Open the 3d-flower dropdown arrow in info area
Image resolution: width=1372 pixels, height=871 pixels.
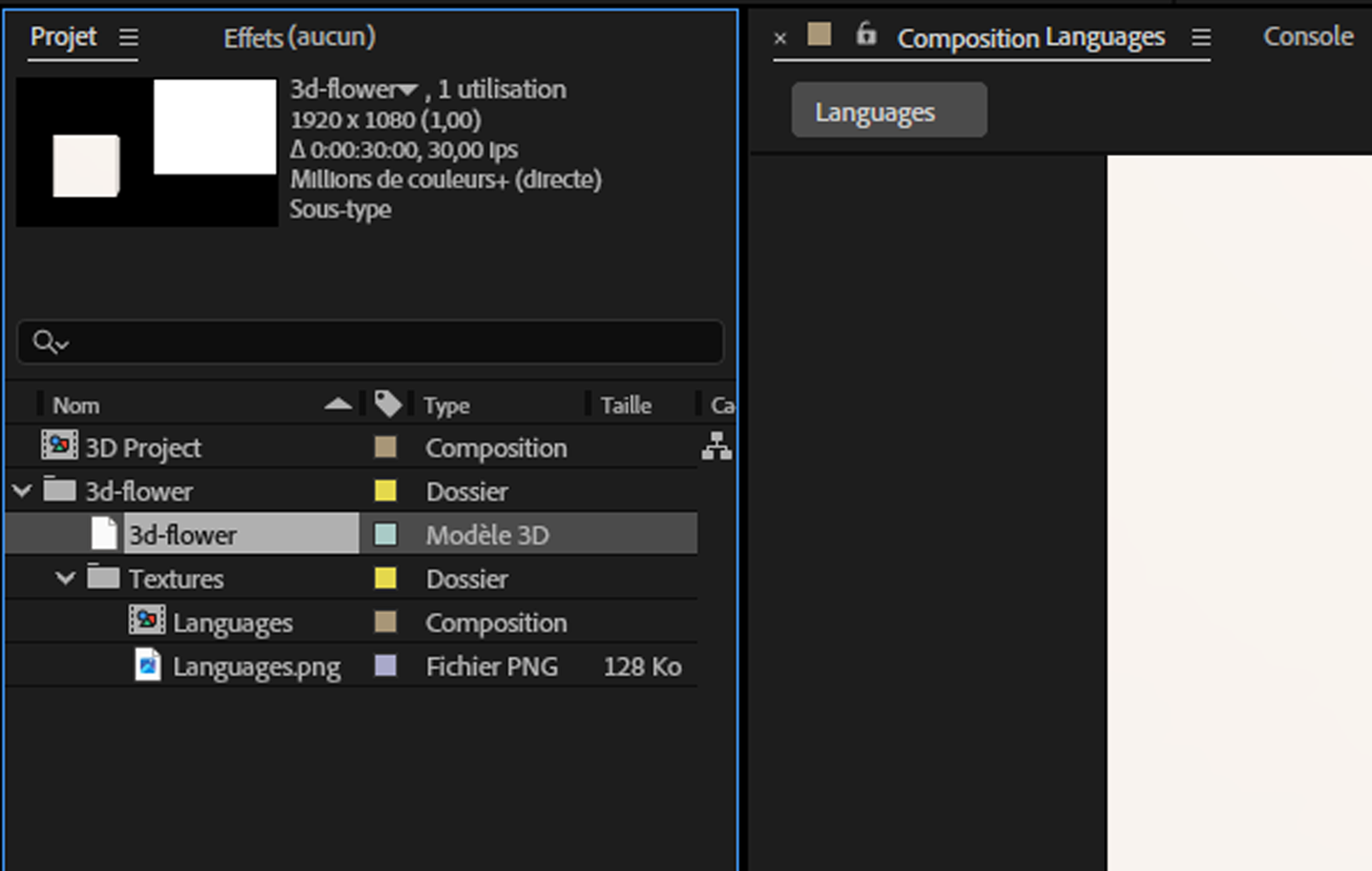408,90
